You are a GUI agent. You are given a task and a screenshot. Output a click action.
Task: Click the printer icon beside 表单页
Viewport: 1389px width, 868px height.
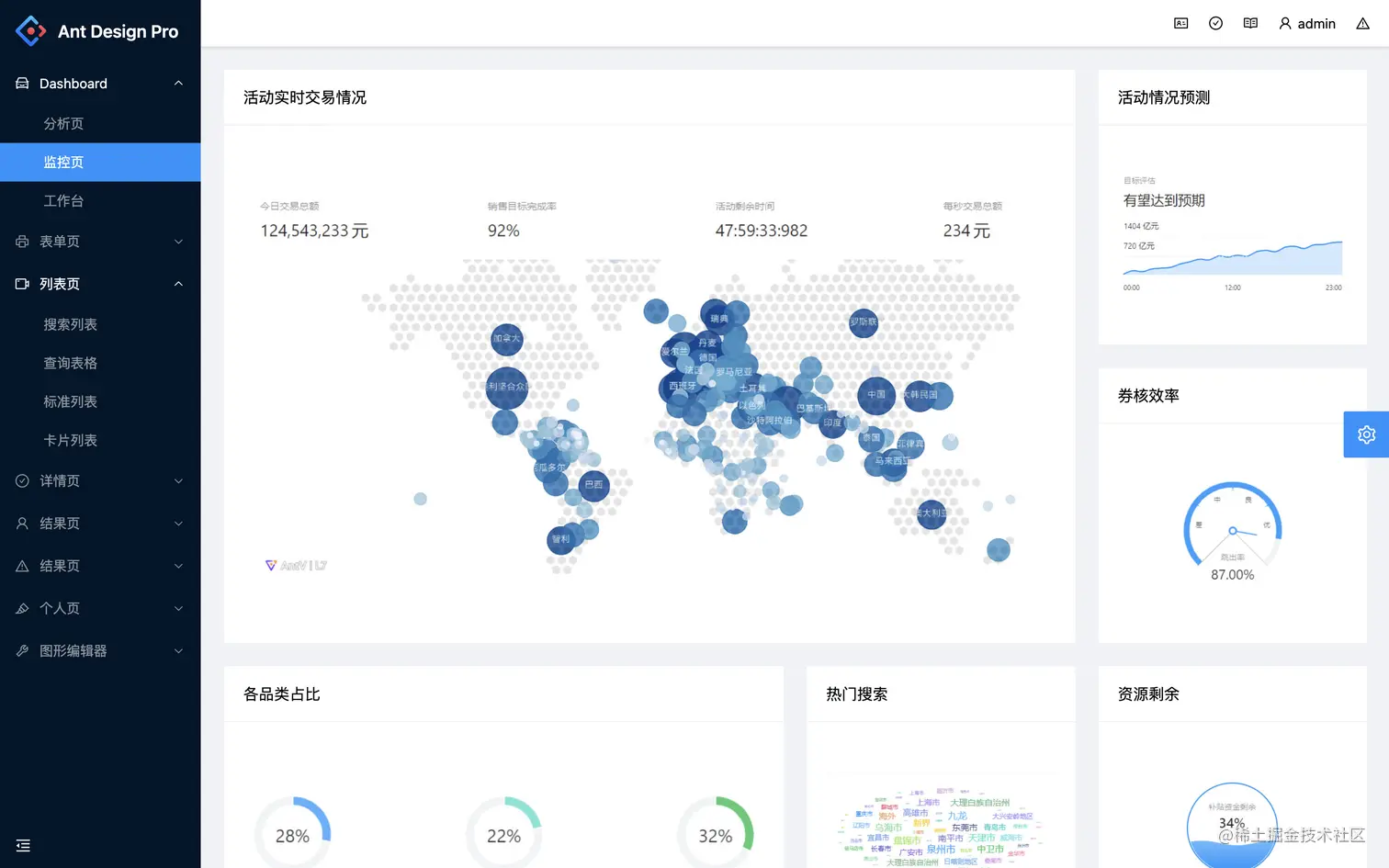22,242
